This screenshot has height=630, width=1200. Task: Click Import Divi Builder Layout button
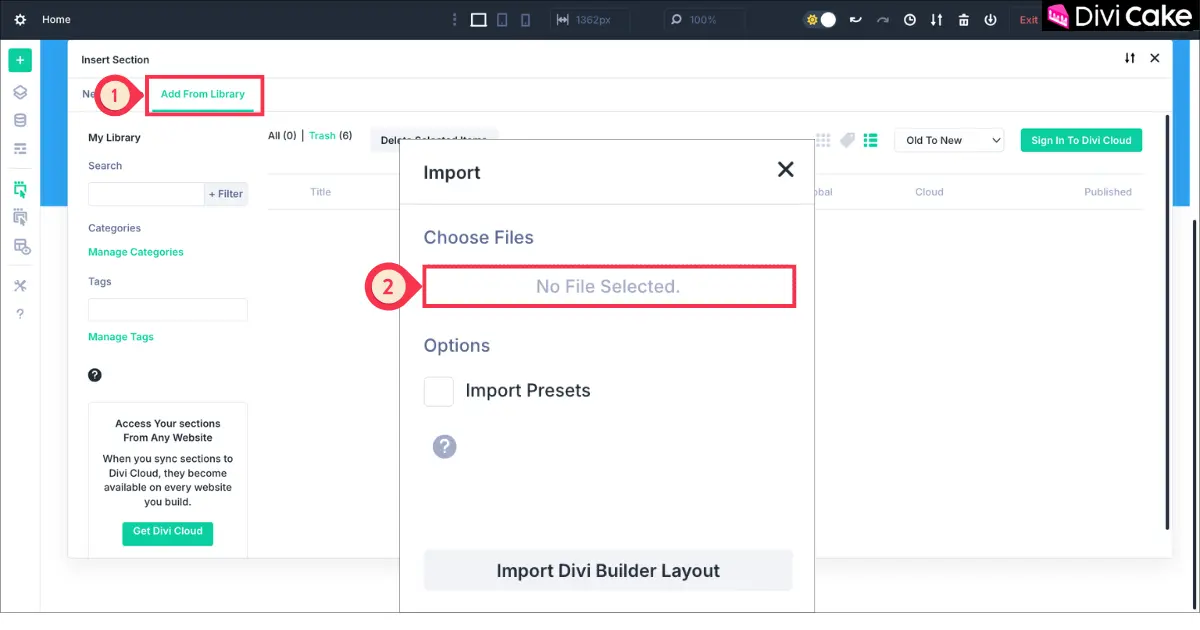[x=608, y=571]
